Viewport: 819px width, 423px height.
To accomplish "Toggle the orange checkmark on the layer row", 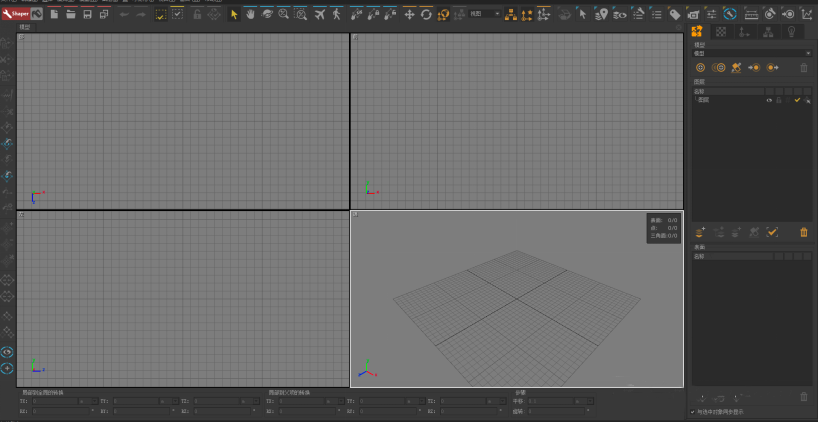I will tap(797, 100).
